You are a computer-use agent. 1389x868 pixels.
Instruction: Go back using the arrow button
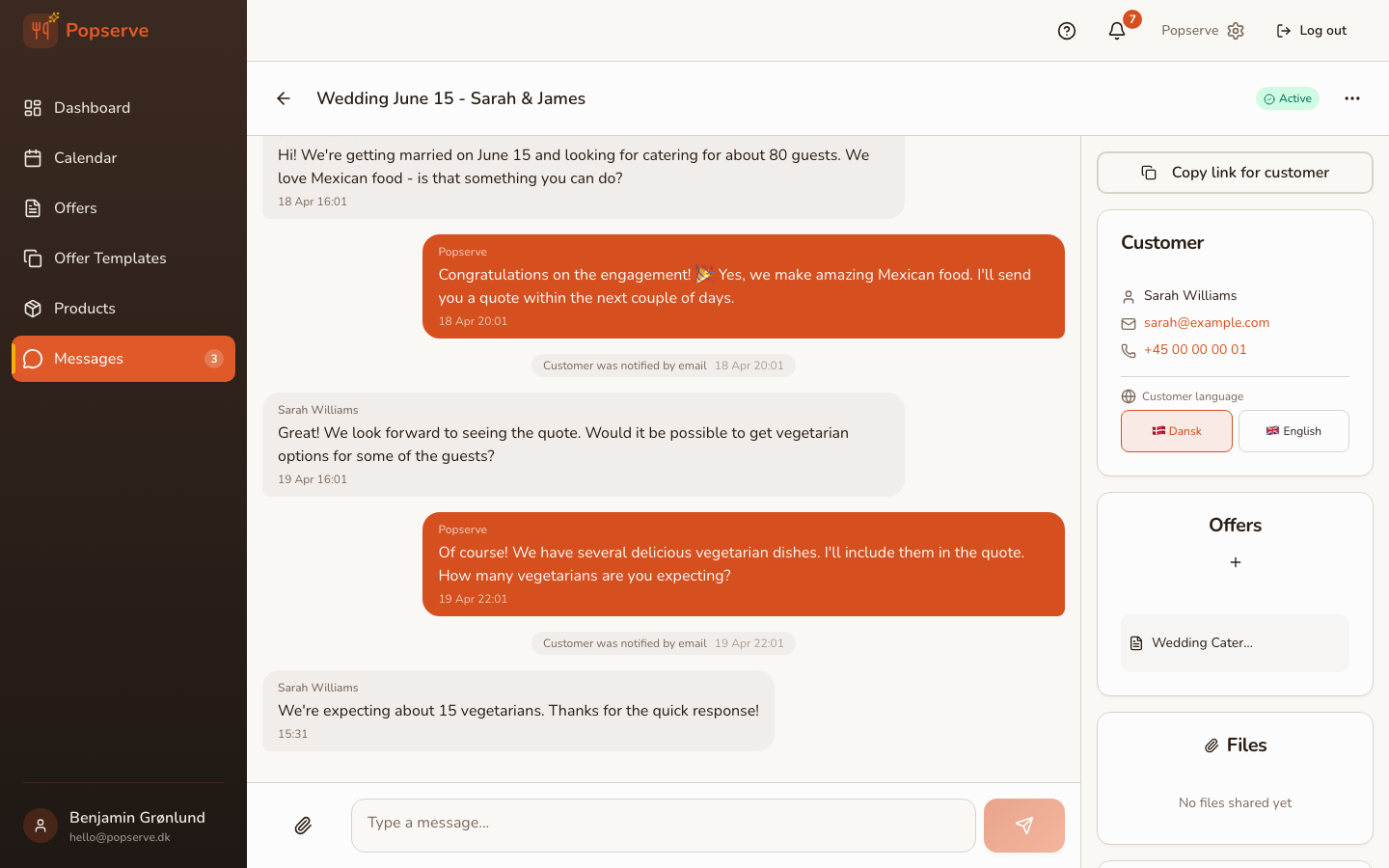pyautogui.click(x=283, y=98)
